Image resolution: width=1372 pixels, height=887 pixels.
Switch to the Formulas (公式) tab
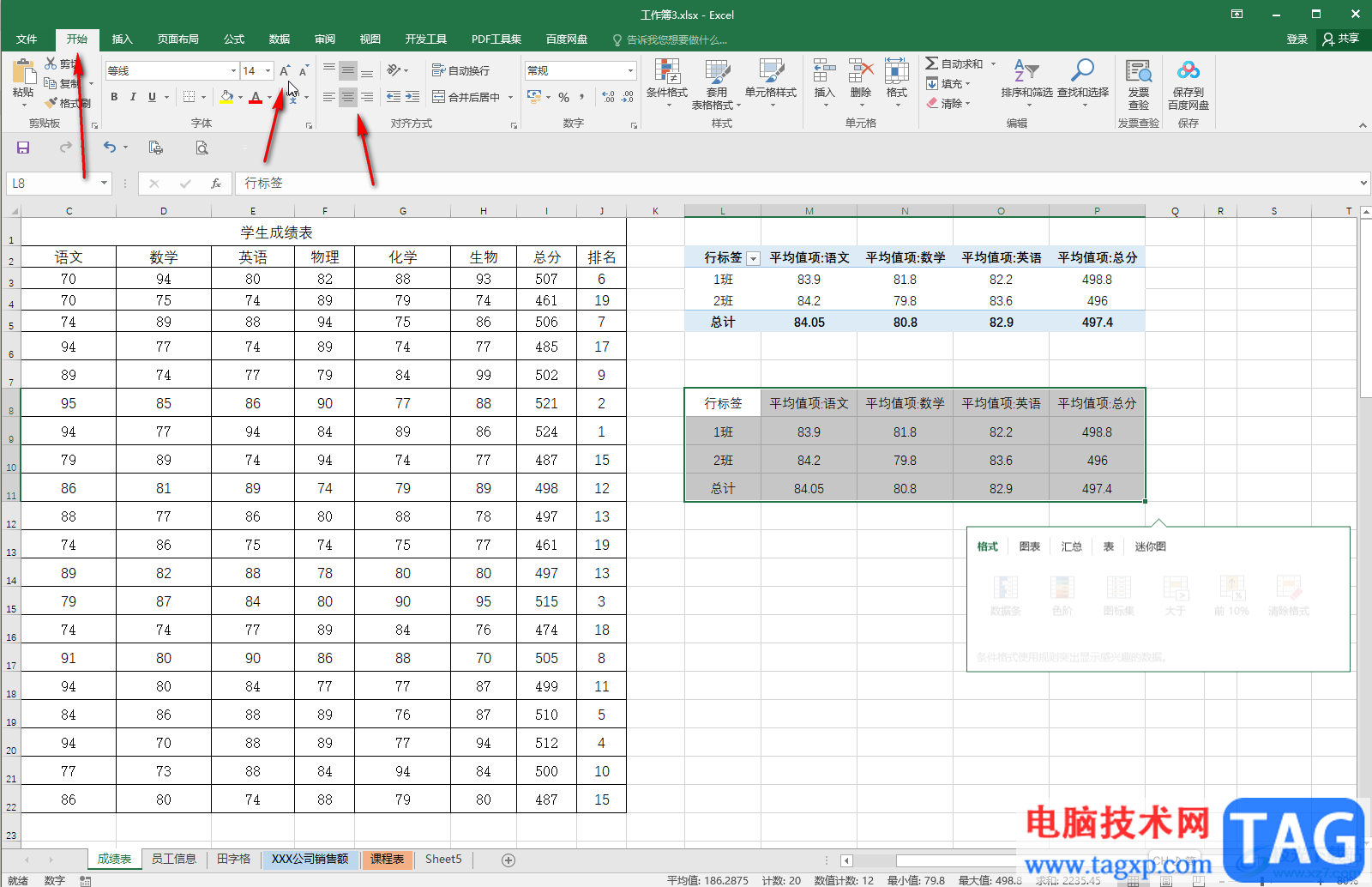234,39
